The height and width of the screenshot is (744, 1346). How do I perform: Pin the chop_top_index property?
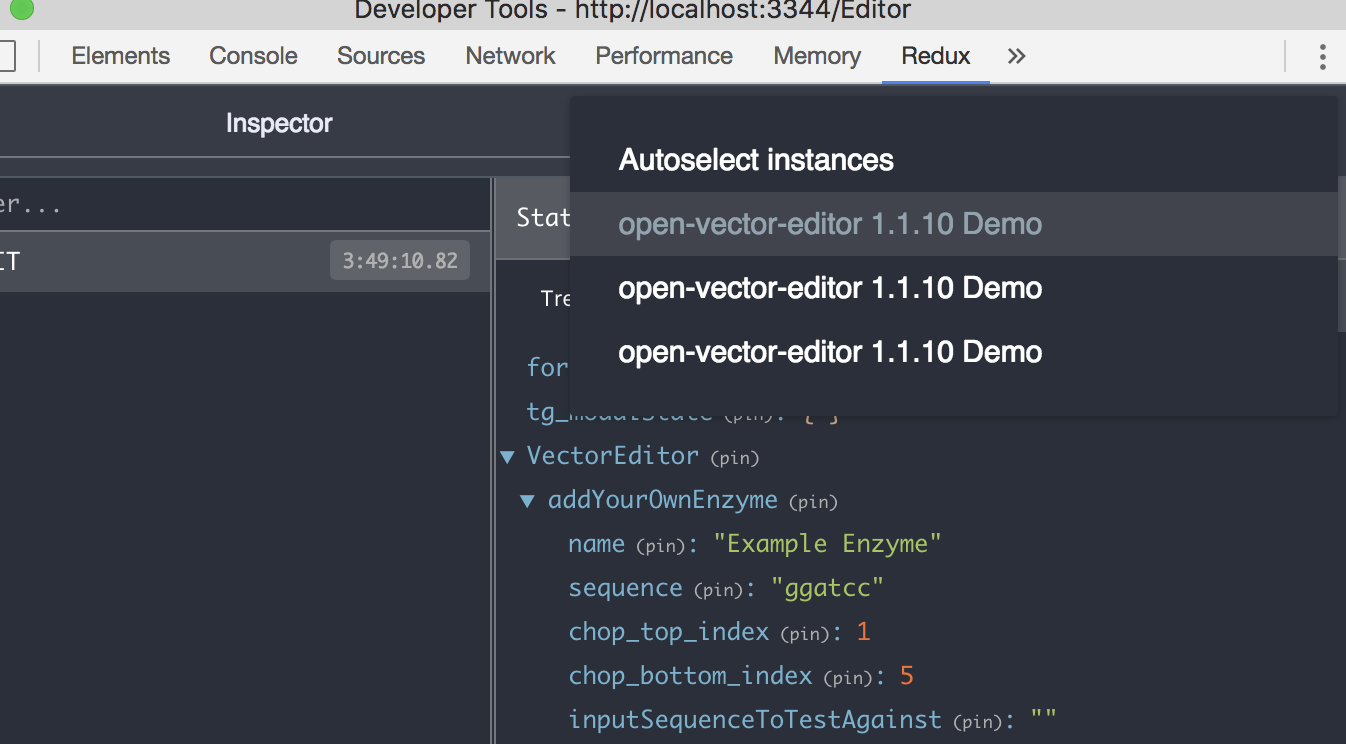click(x=805, y=634)
